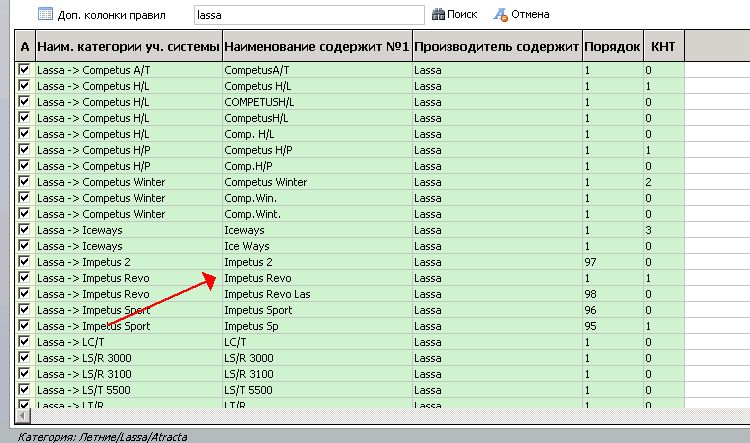Click the Отмена button label
This screenshot has height=443, width=750.
point(530,14)
